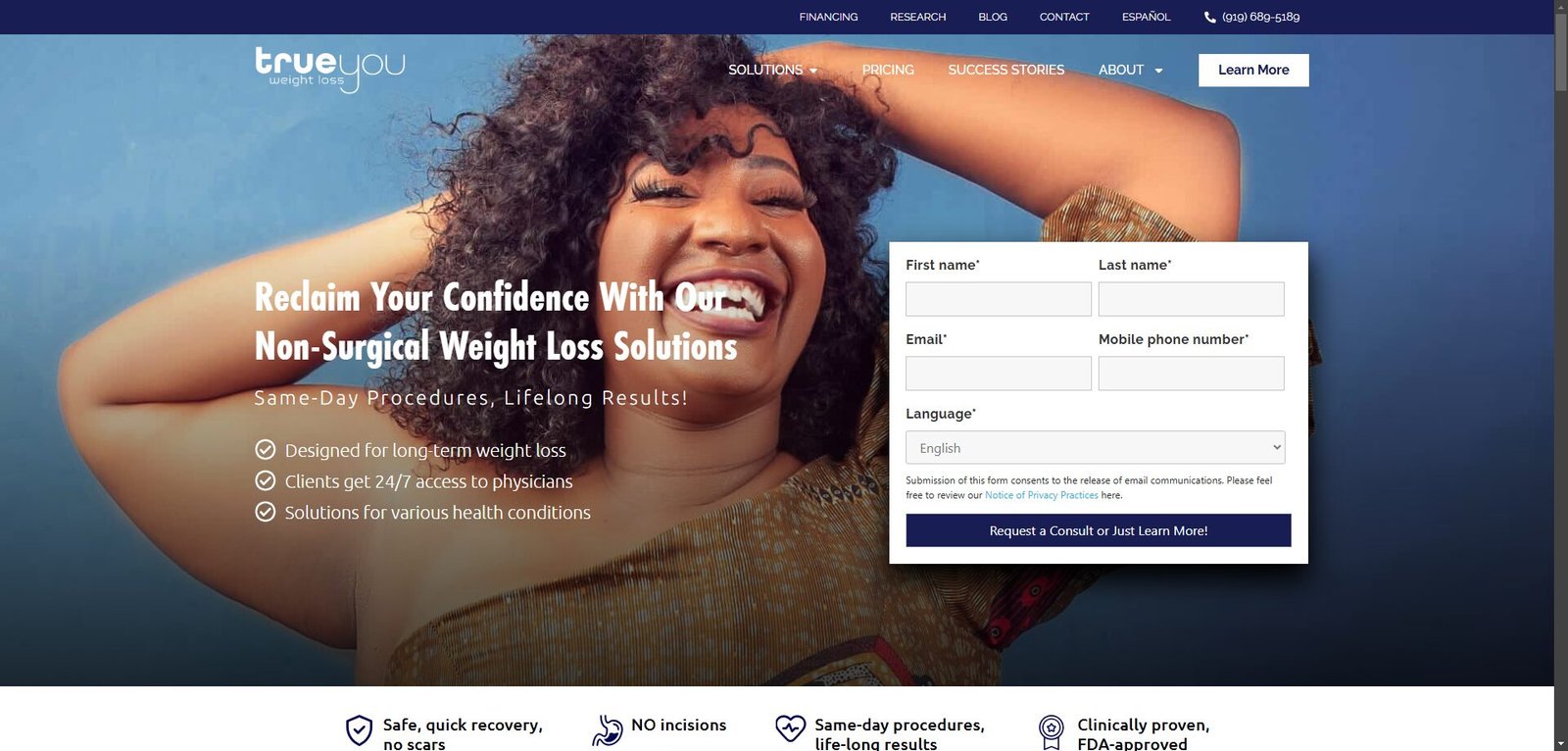
Task: Click the award ribbon icon for clinically proven
Action: pos(1052,731)
